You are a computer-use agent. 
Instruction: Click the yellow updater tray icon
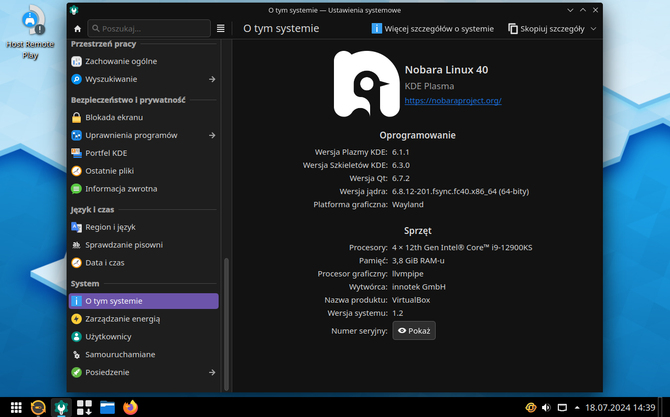pyautogui.click(x=531, y=408)
